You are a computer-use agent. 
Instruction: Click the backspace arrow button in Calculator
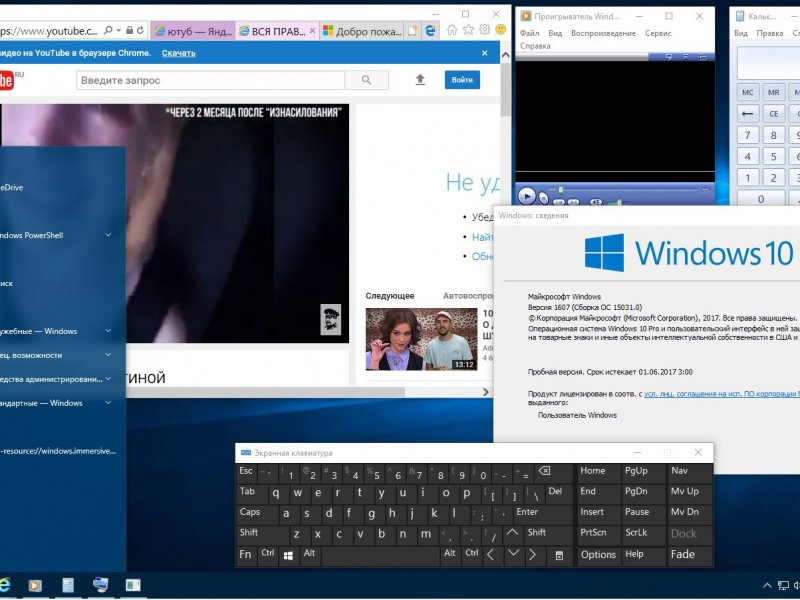tap(747, 114)
